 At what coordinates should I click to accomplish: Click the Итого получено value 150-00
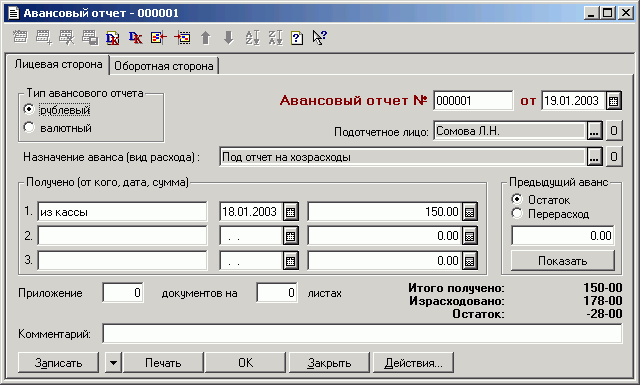coord(602,288)
